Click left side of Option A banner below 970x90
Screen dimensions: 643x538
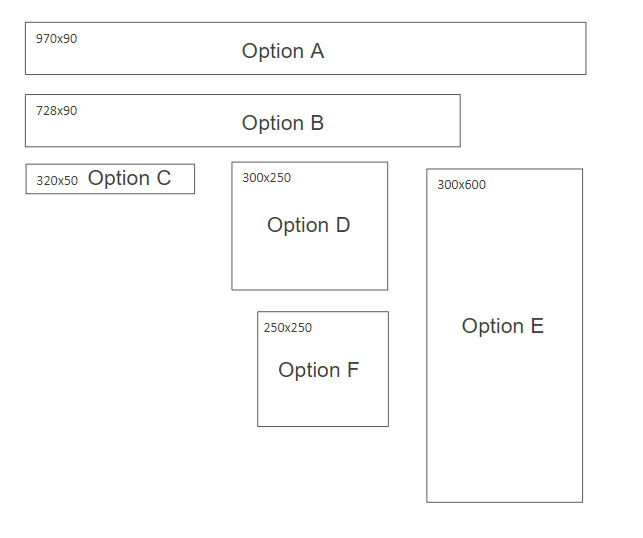60,60
